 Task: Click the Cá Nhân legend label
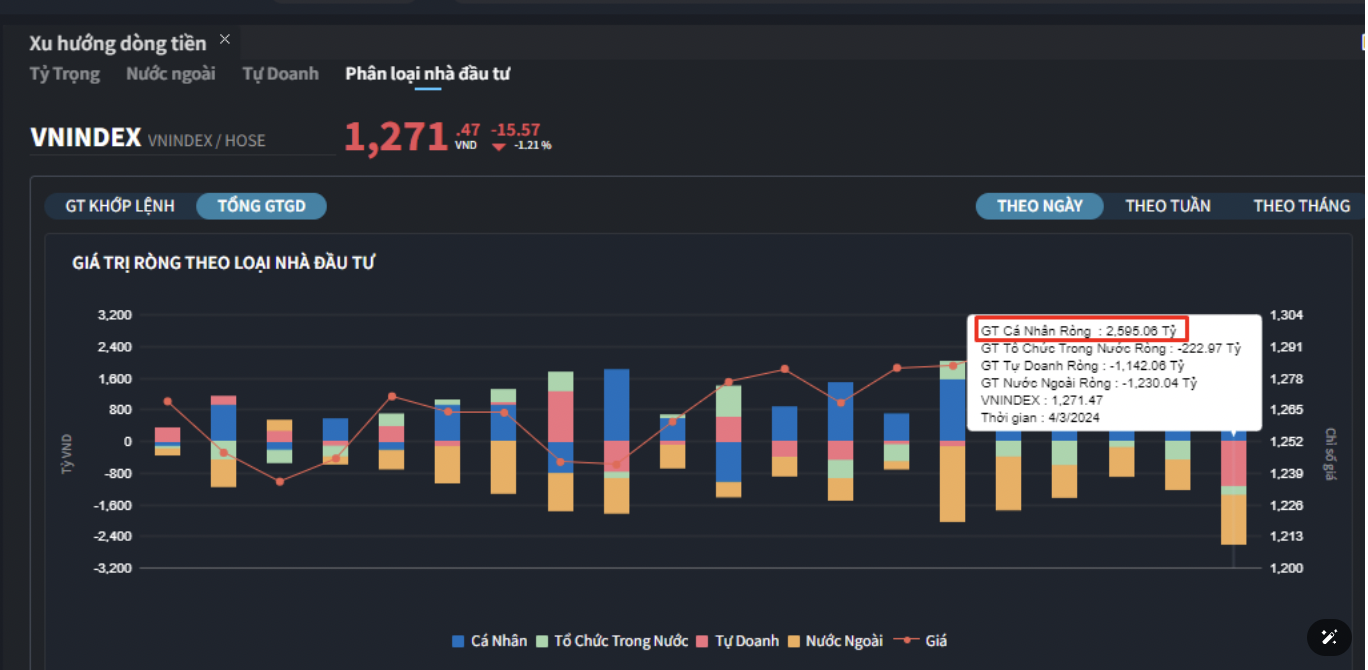tap(499, 641)
